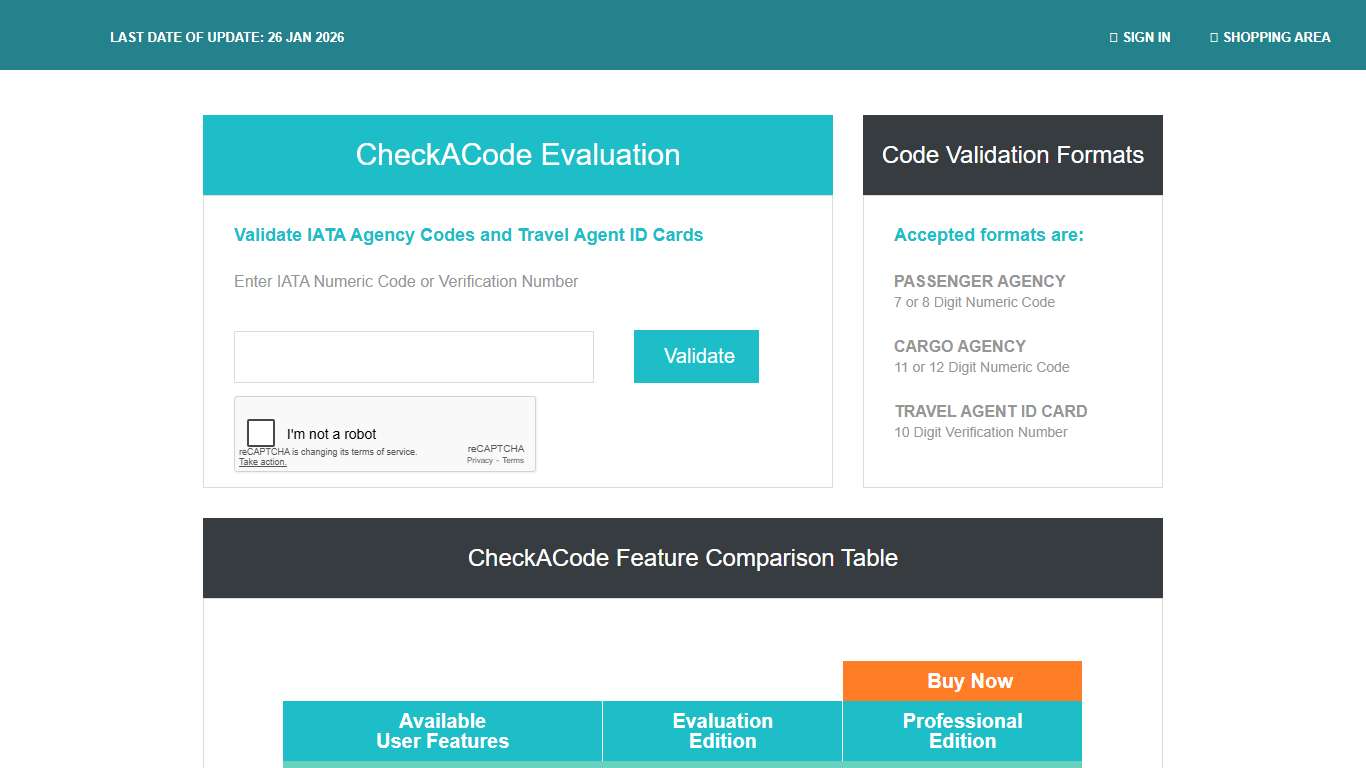Select the Evaluation Edition column header
The image size is (1366, 768).
722,731
